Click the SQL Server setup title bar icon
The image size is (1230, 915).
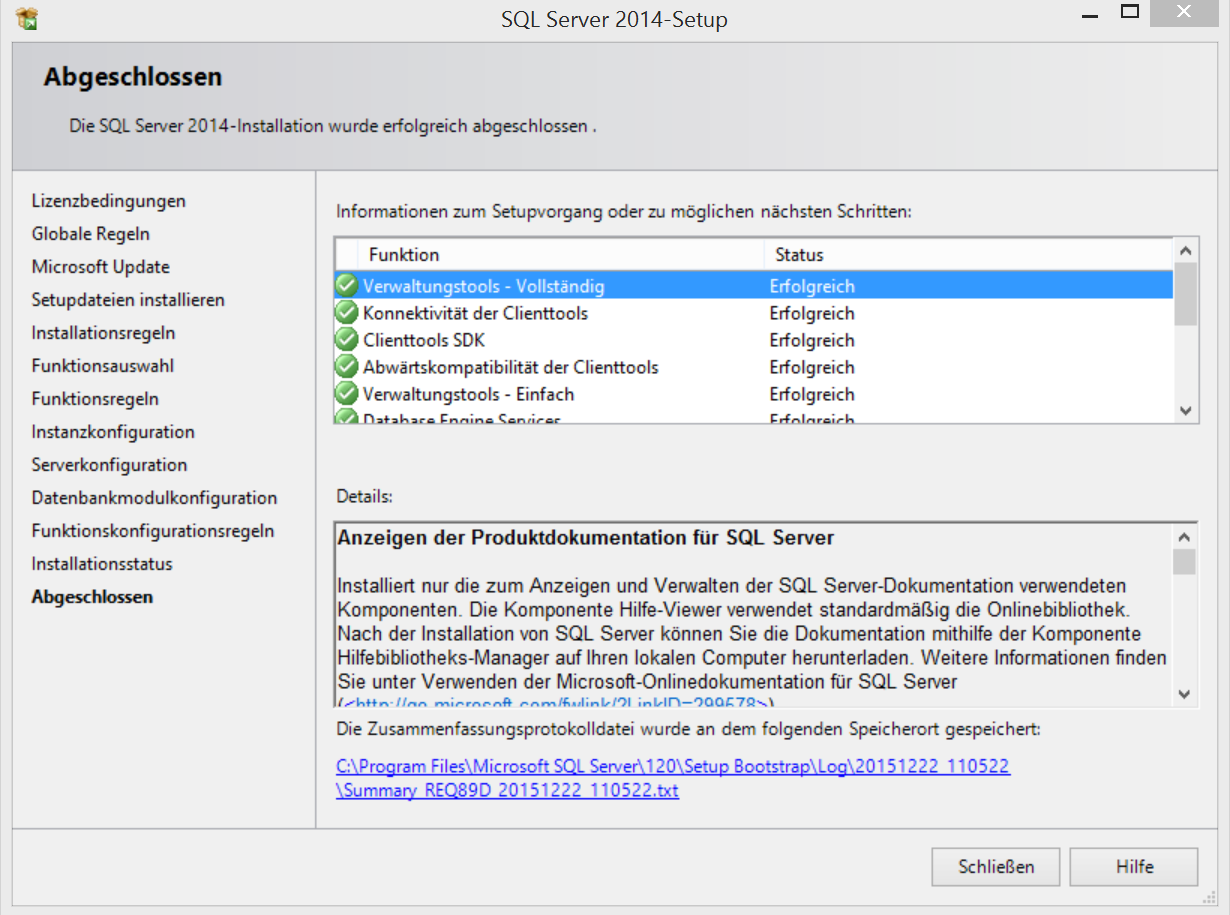27,18
